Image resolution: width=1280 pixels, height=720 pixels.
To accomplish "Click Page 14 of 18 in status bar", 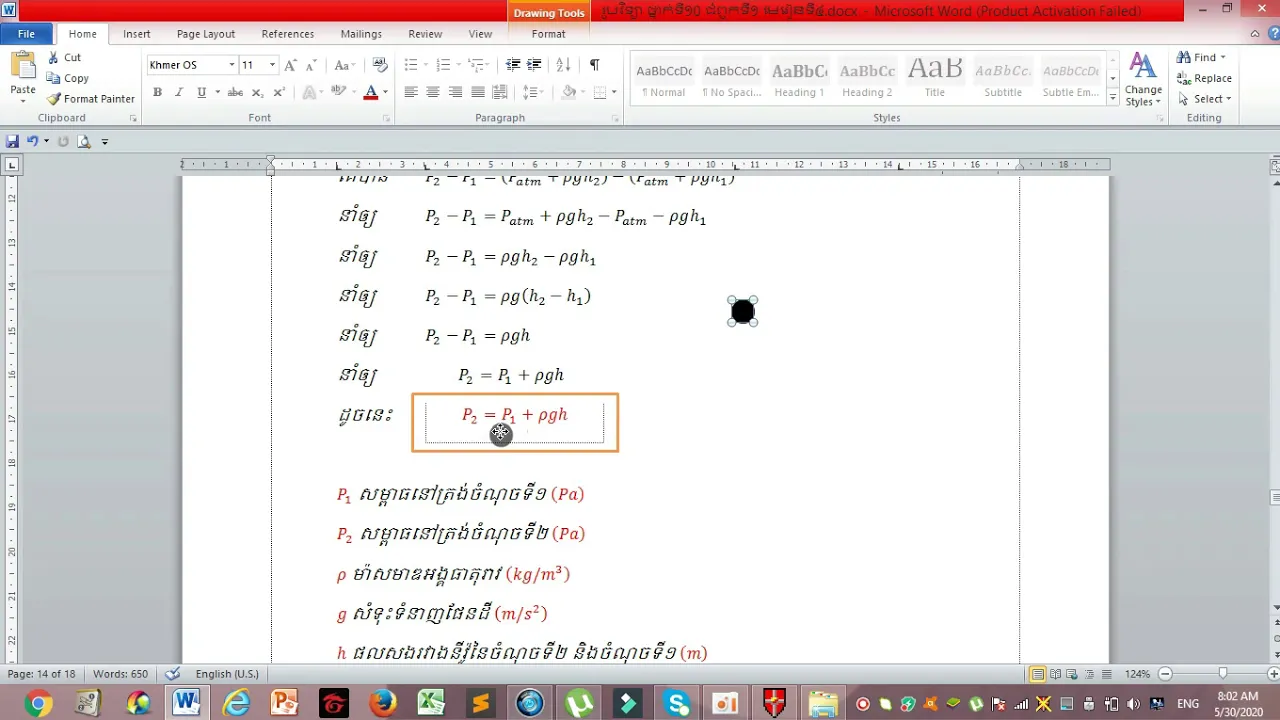I will click(x=42, y=674).
